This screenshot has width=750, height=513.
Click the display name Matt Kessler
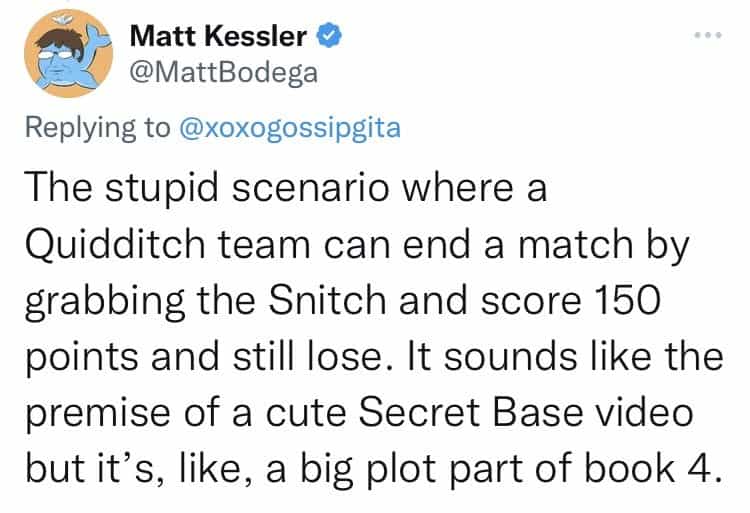click(219, 38)
